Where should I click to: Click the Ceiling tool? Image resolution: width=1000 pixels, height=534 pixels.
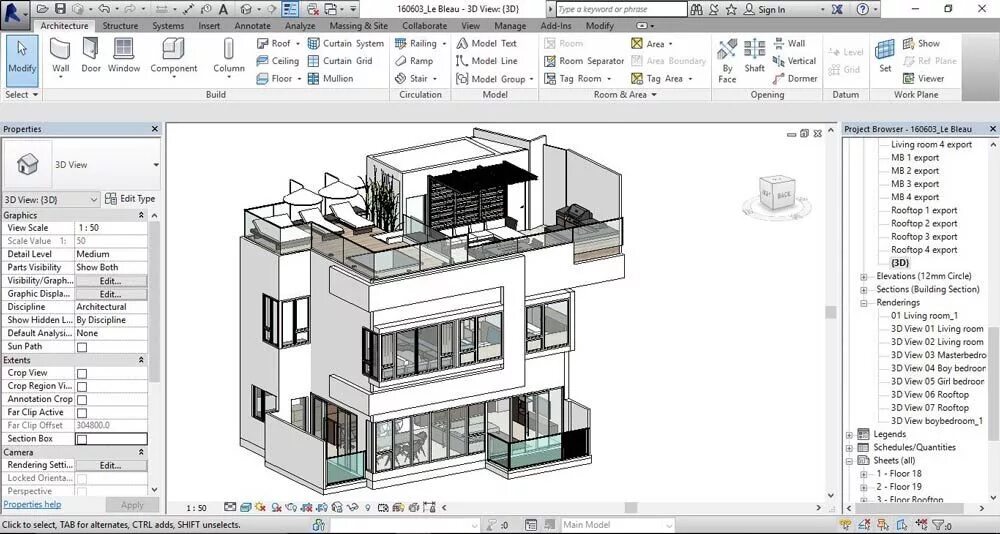tap(277, 61)
